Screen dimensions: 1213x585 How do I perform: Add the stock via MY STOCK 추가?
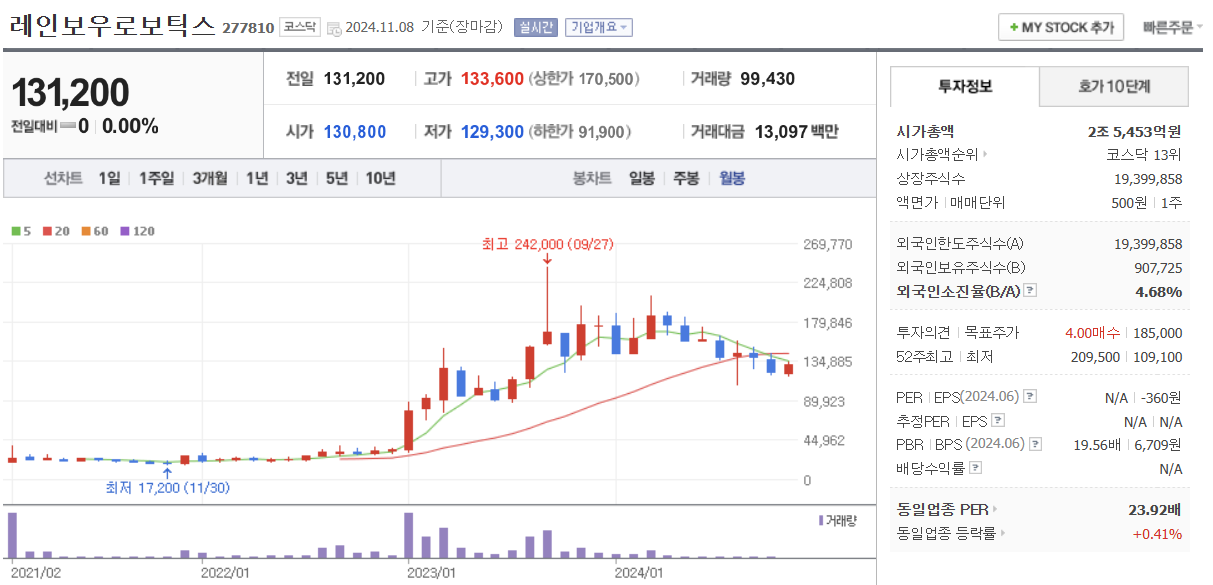tap(1061, 28)
